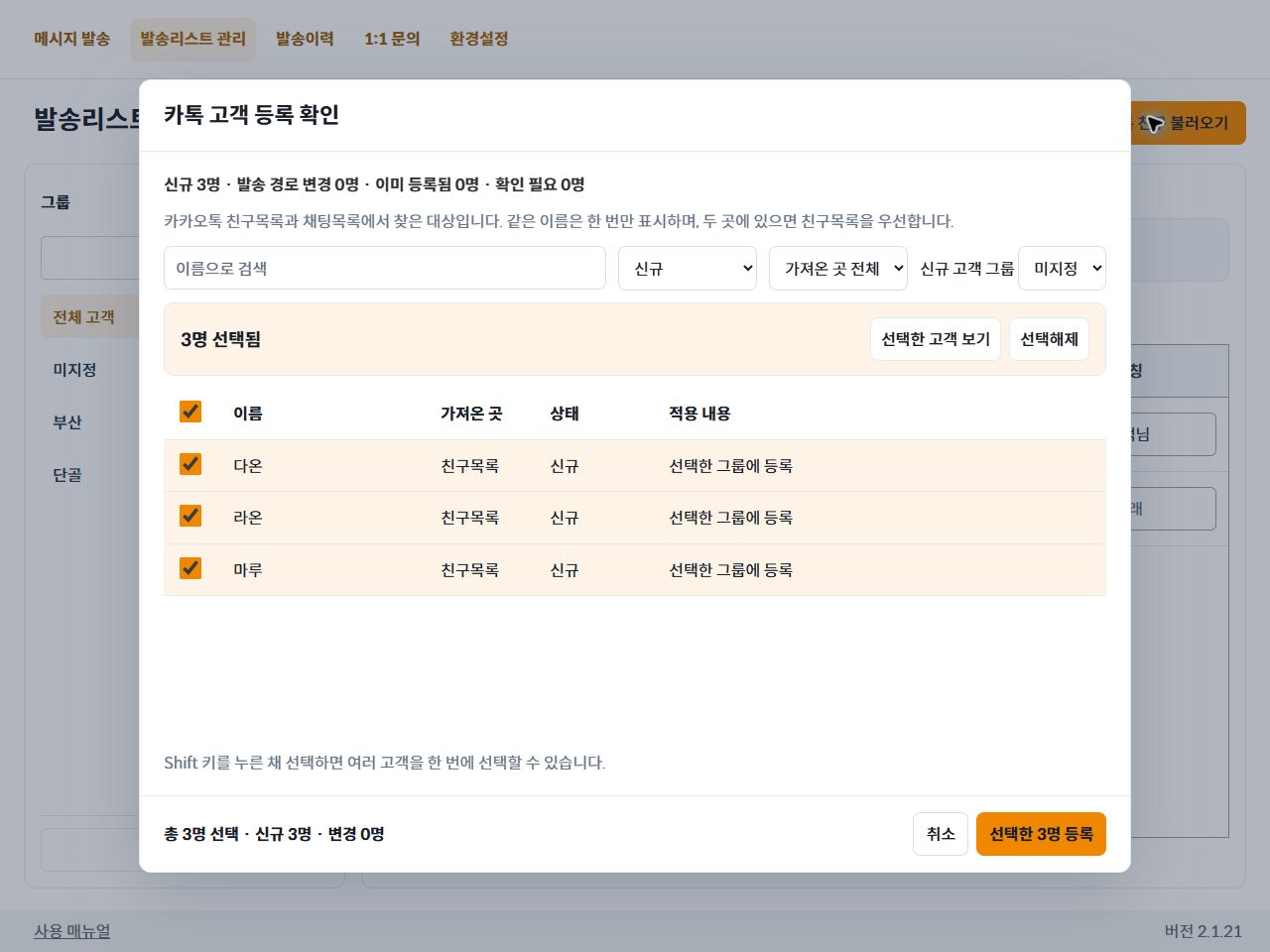The image size is (1270, 952).
Task: Click the name cell 다온
Action: [248, 466]
